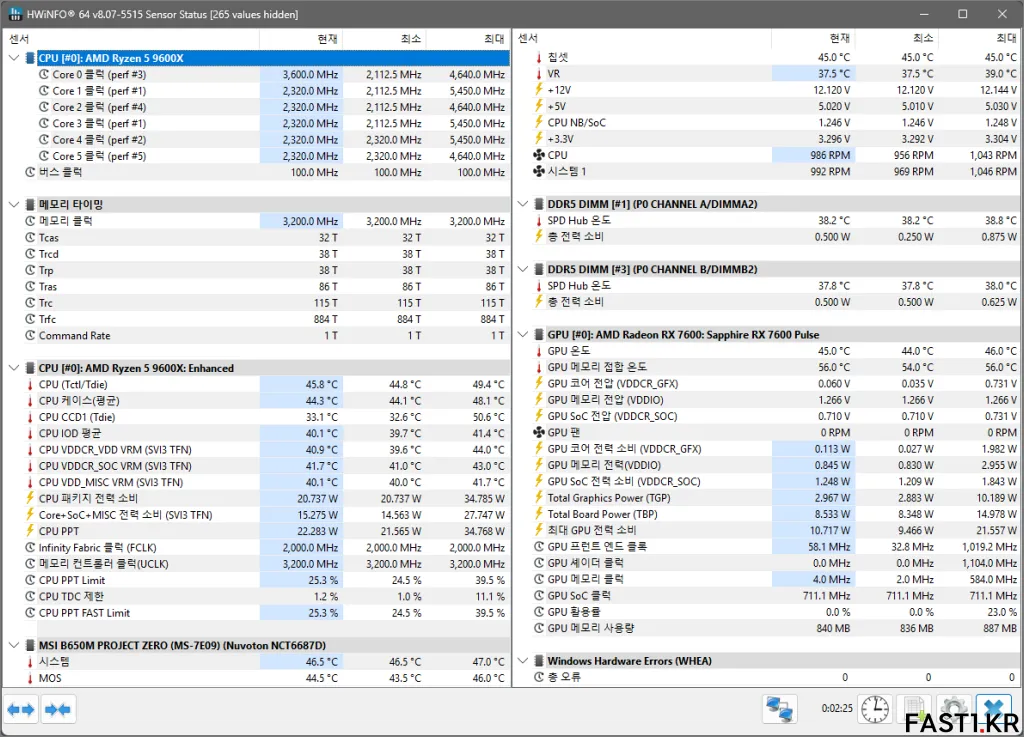Click the shrink columns arrows icon
This screenshot has width=1024, height=737.
tap(58, 709)
